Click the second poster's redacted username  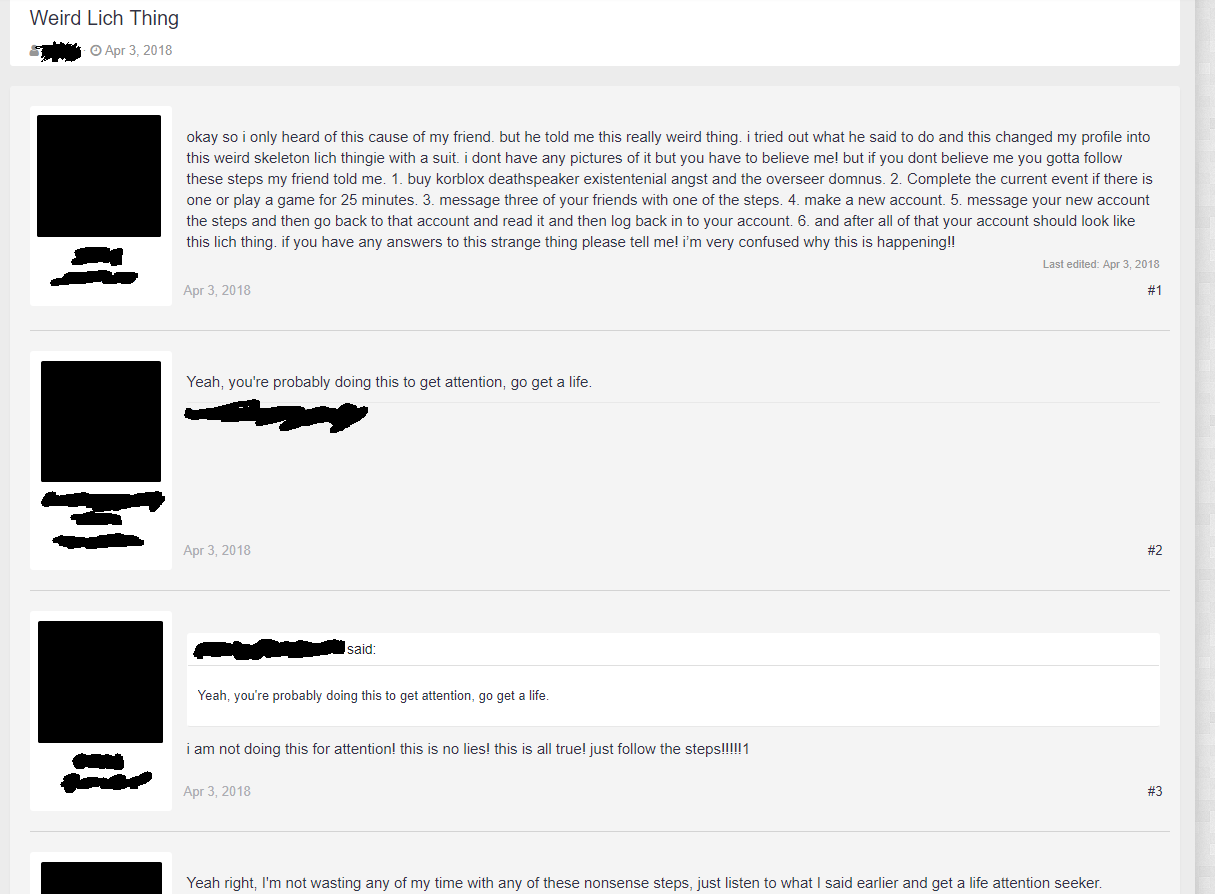[x=102, y=499]
